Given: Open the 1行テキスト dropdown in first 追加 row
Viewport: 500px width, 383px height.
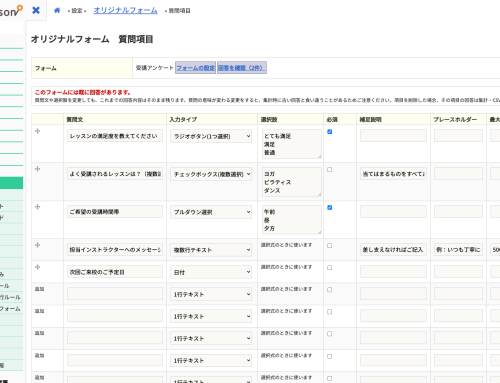Looking at the screenshot, I should point(211,294).
